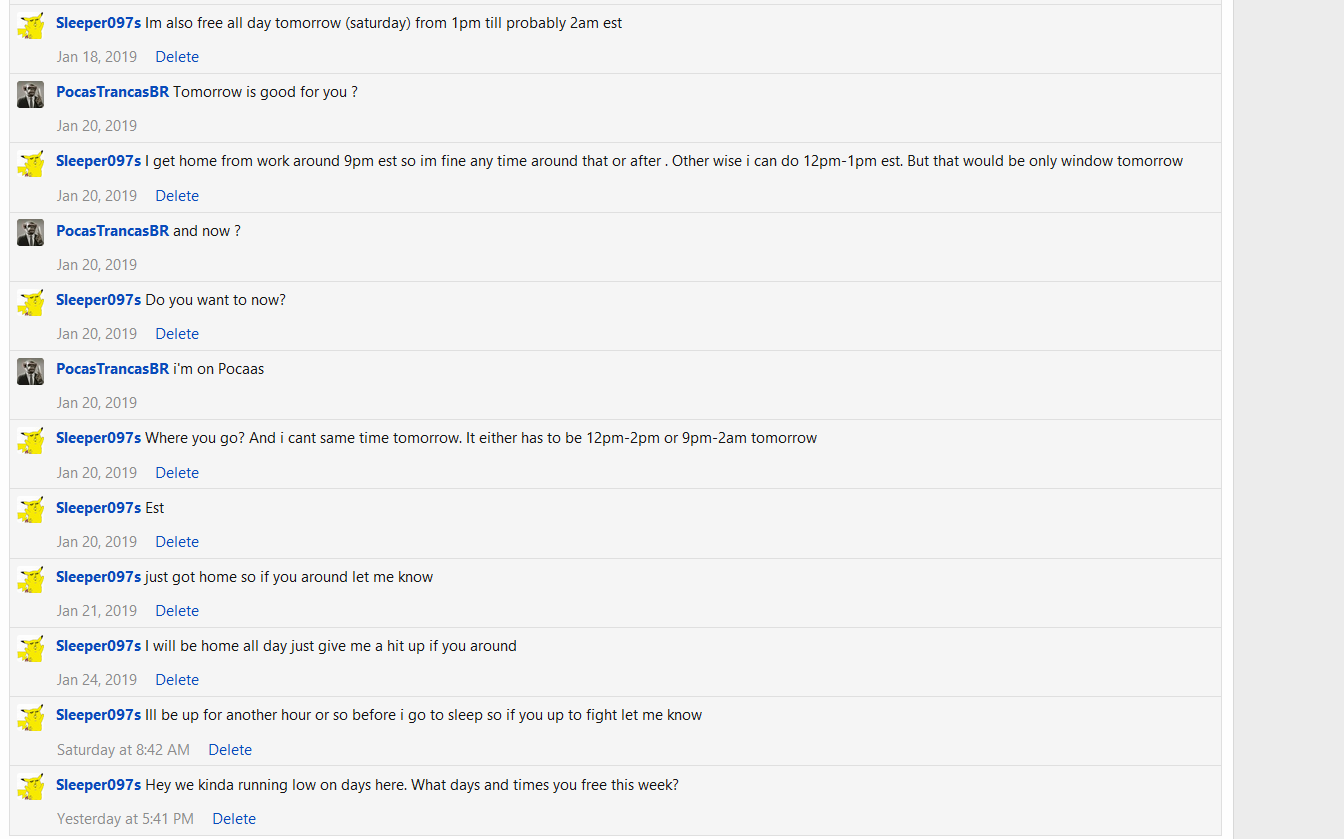
Task: Click PocasTrancasBR avatar beside 'i'm on Pocaas'
Action: pyautogui.click(x=31, y=371)
